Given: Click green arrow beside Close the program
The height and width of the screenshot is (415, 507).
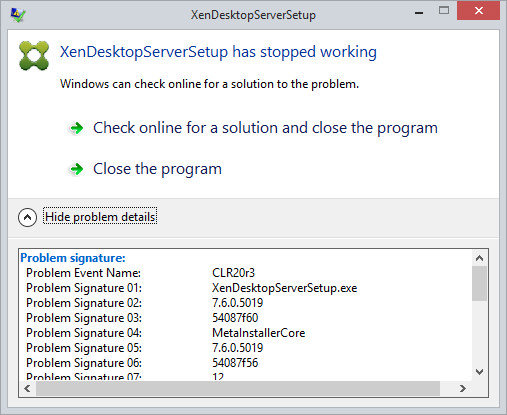Looking at the screenshot, I should (76, 169).
